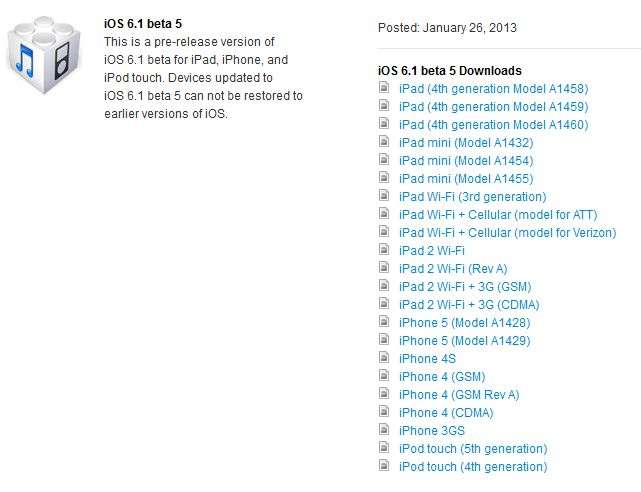Open iPad mini Model A1454 download link

click(x=466, y=161)
